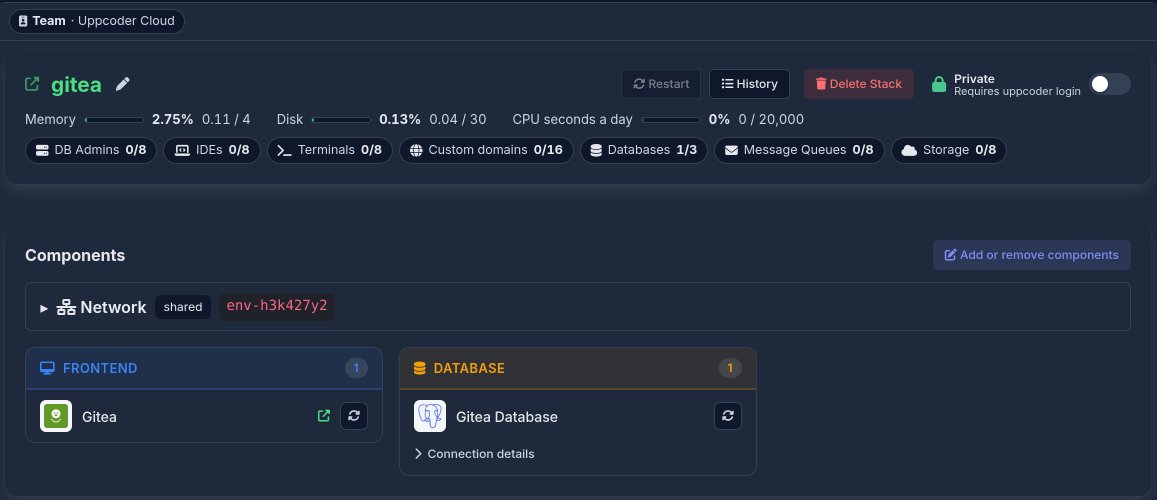Click the Disk 0.13% value

pyautogui.click(x=400, y=119)
